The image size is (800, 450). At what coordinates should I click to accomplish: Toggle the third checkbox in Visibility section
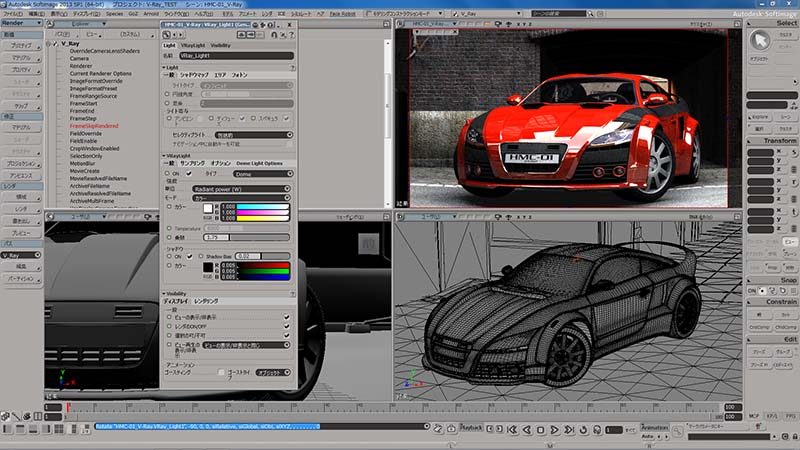(x=287, y=335)
